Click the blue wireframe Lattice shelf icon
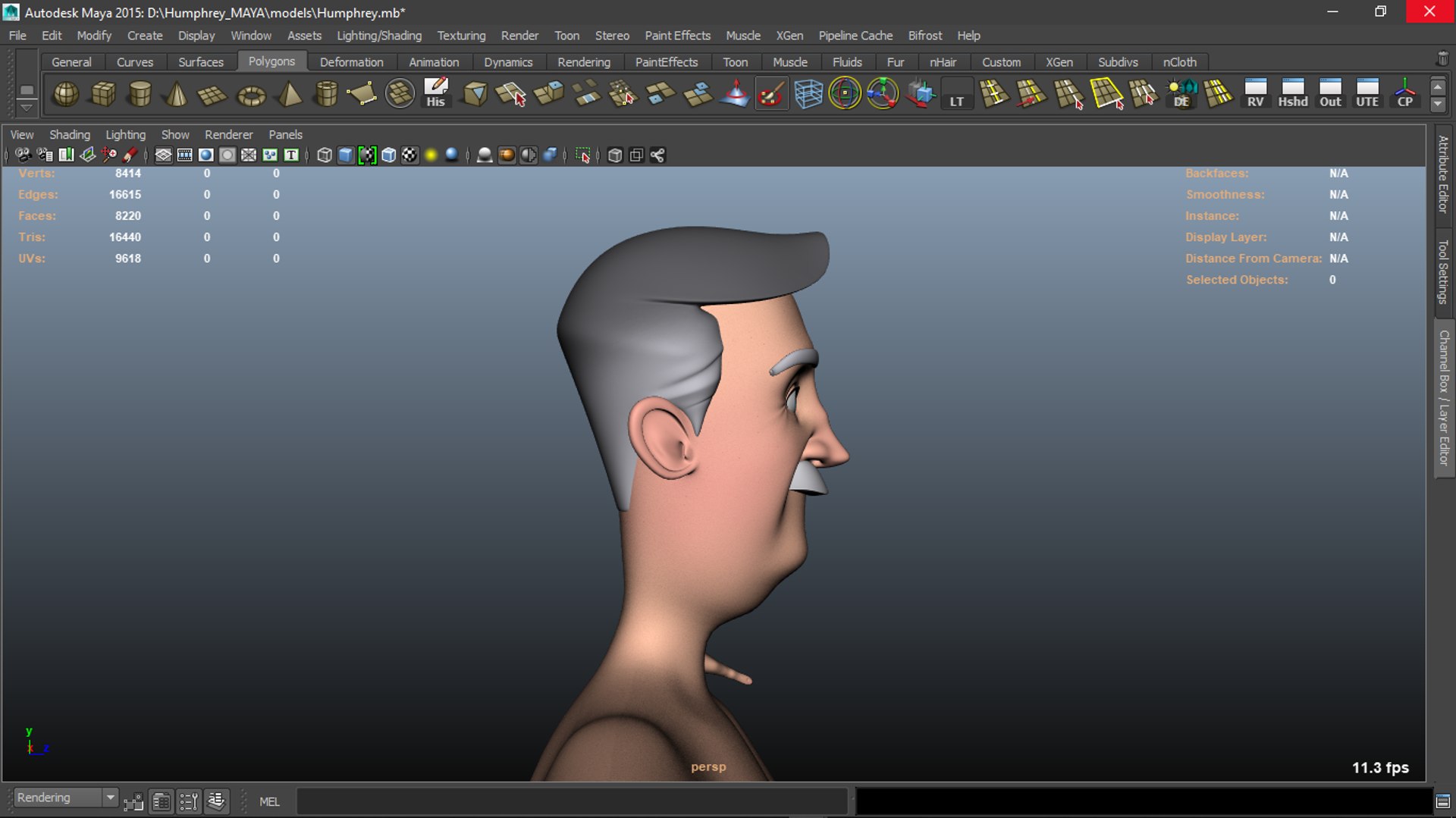The image size is (1456, 818). [808, 94]
